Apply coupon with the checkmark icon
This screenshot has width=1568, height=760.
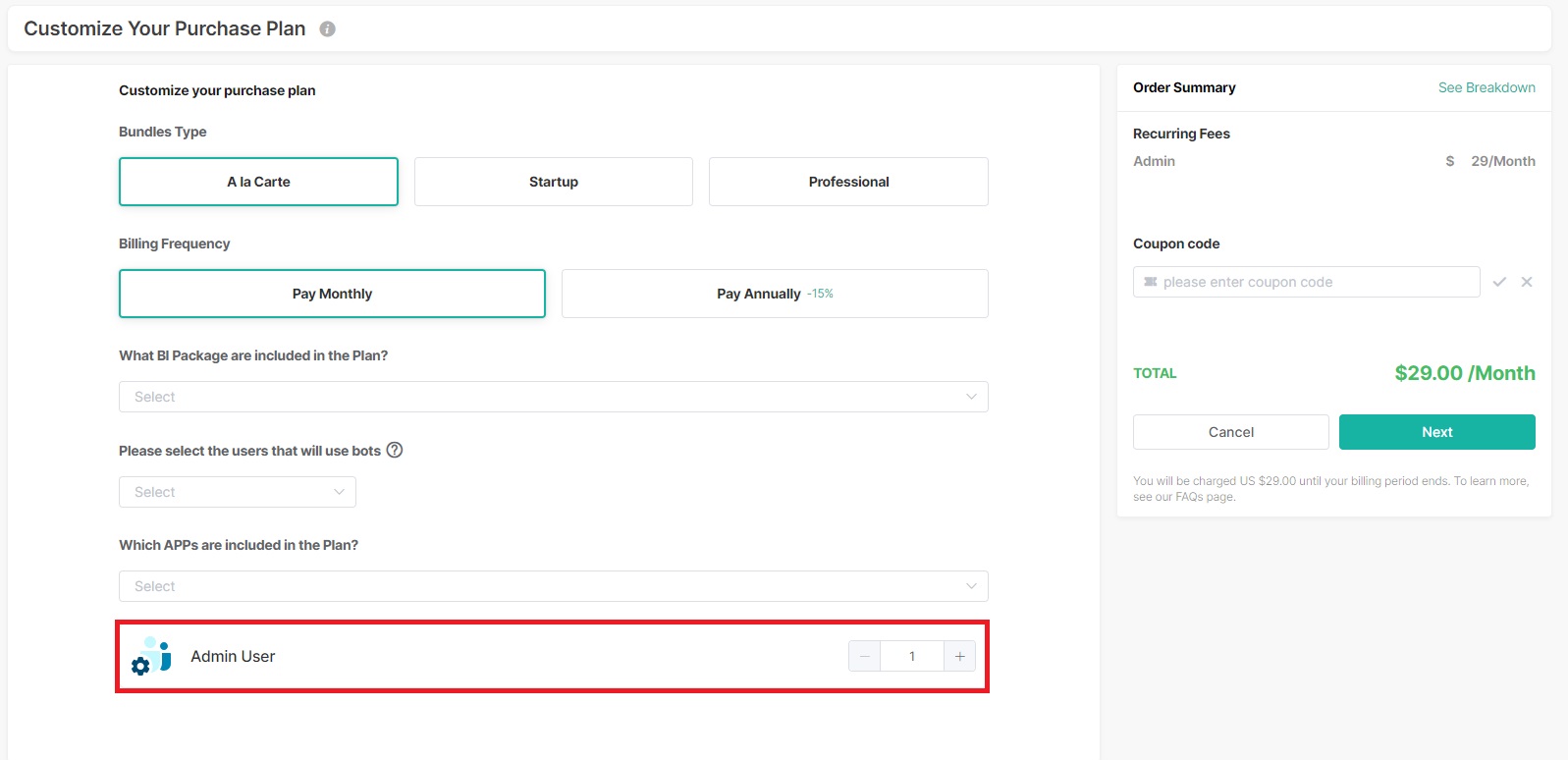pos(1499,282)
